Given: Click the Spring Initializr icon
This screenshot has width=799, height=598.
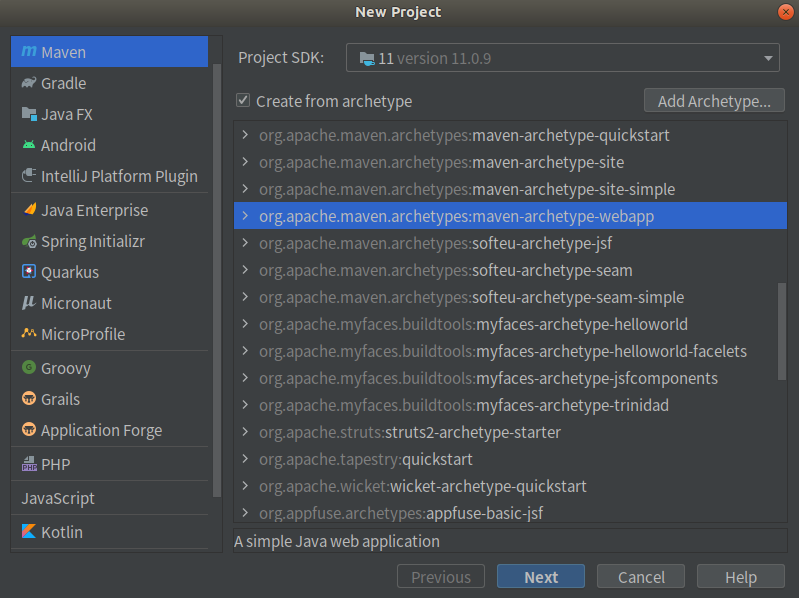Looking at the screenshot, I should [29, 241].
